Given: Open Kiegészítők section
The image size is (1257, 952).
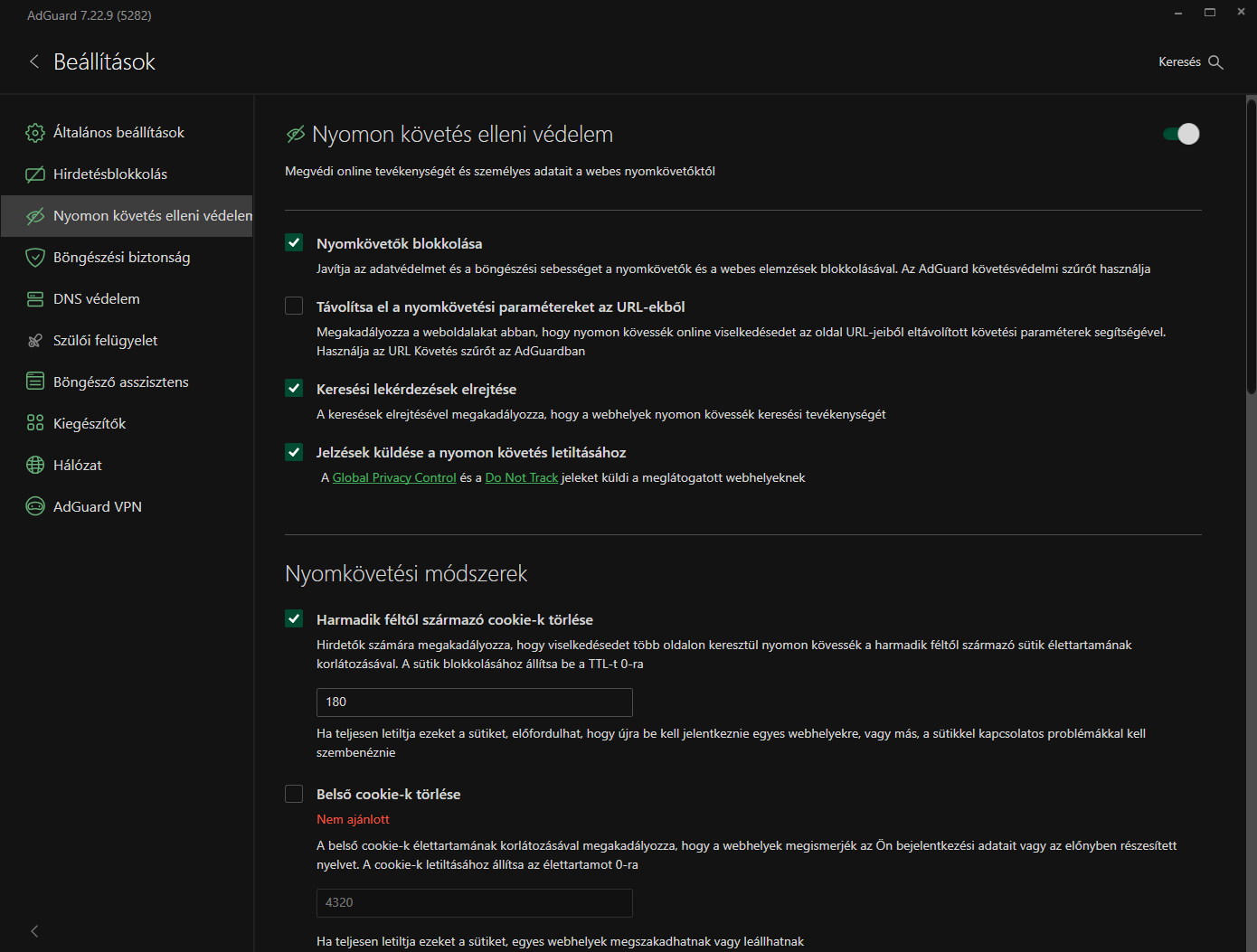Looking at the screenshot, I should (127, 424).
